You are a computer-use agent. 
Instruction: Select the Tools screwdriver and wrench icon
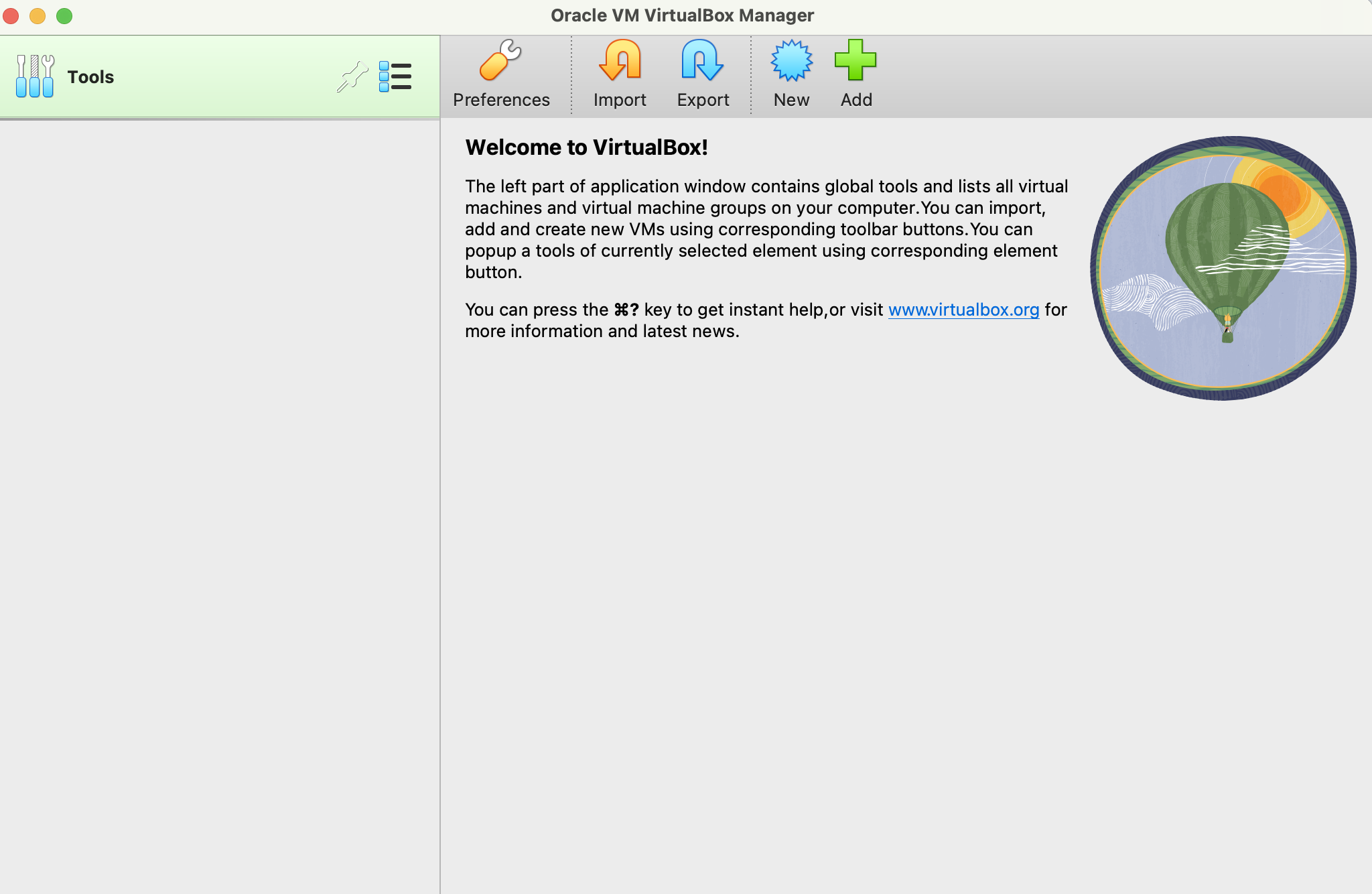click(35, 76)
